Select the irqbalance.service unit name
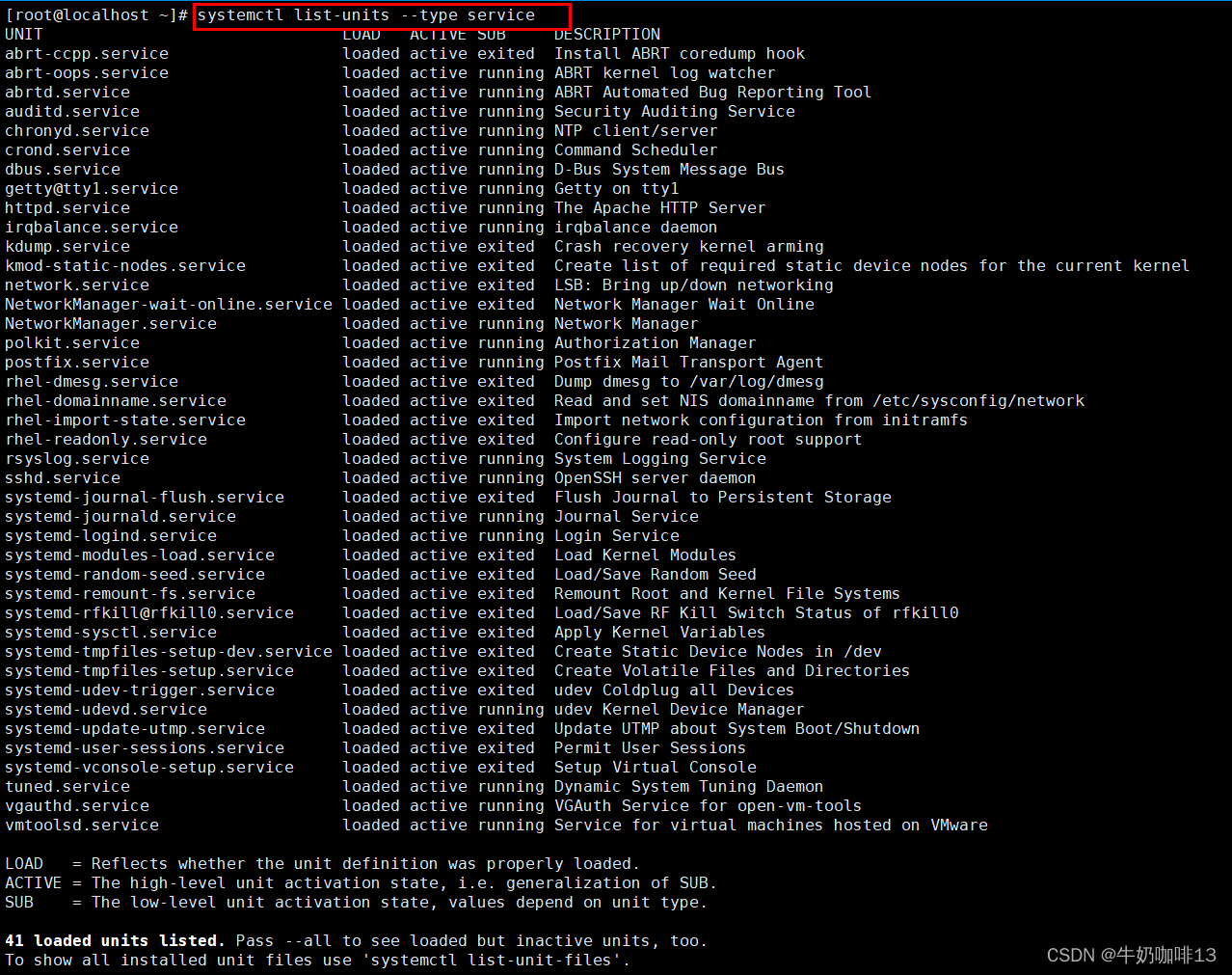Viewport: 1232px width, 975px height. [92, 228]
